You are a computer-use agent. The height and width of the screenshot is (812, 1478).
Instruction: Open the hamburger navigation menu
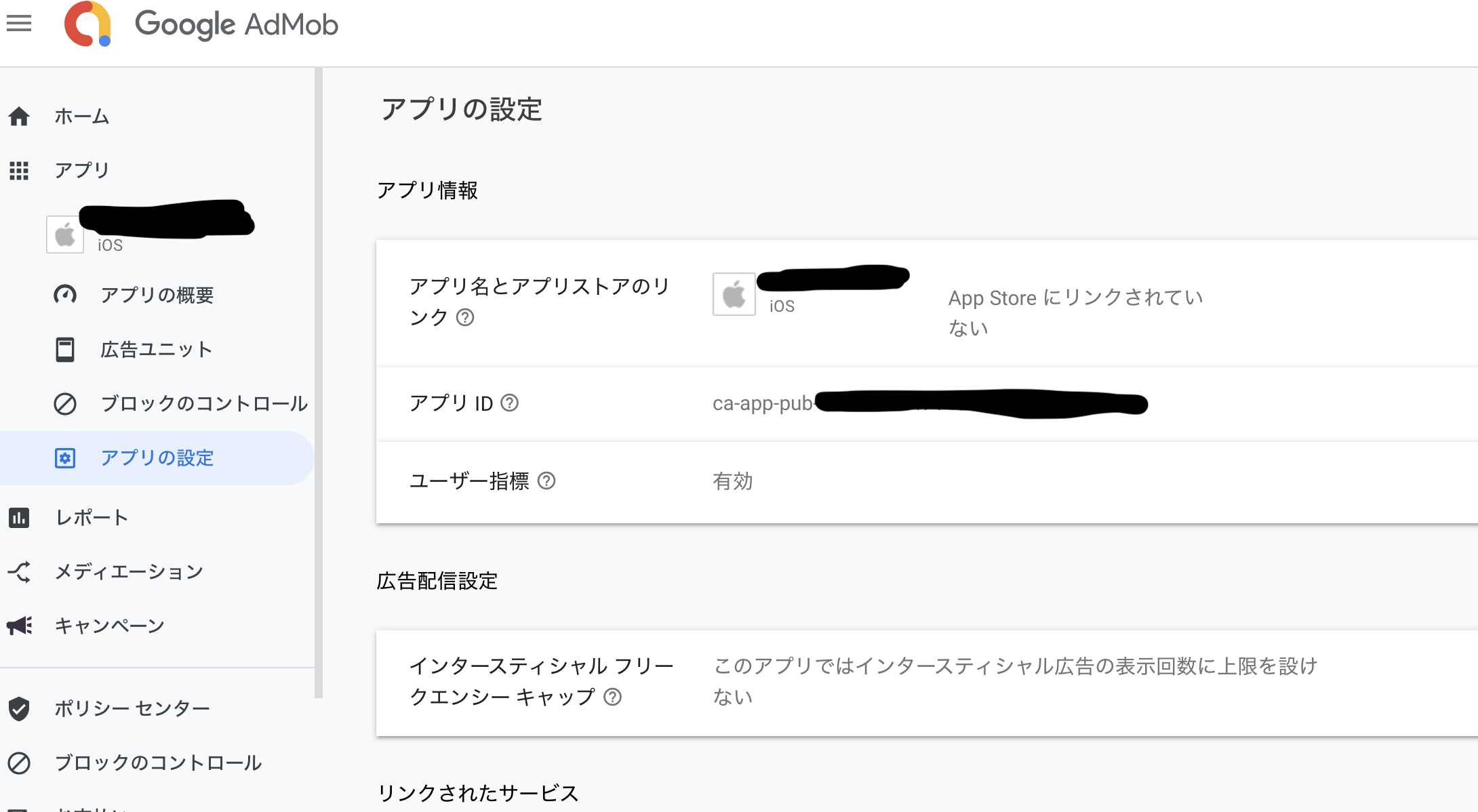(x=19, y=24)
